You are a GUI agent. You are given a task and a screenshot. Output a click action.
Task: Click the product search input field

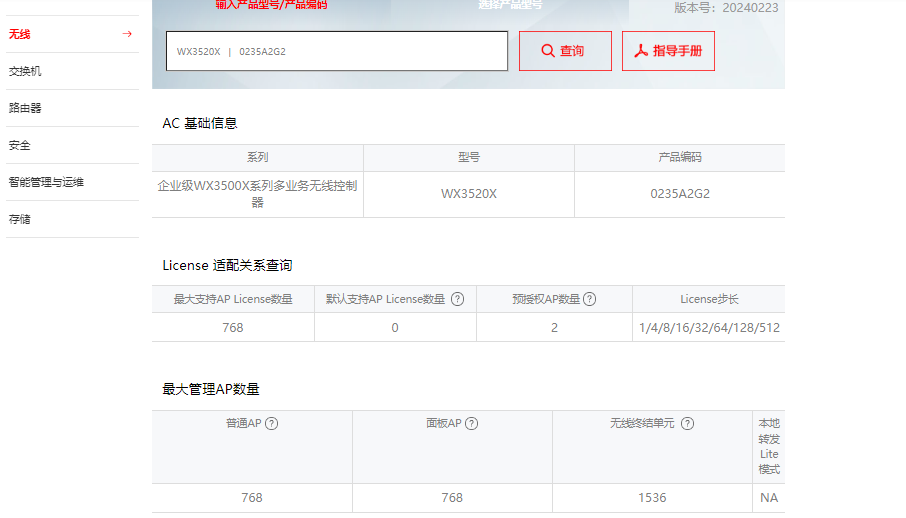(337, 51)
